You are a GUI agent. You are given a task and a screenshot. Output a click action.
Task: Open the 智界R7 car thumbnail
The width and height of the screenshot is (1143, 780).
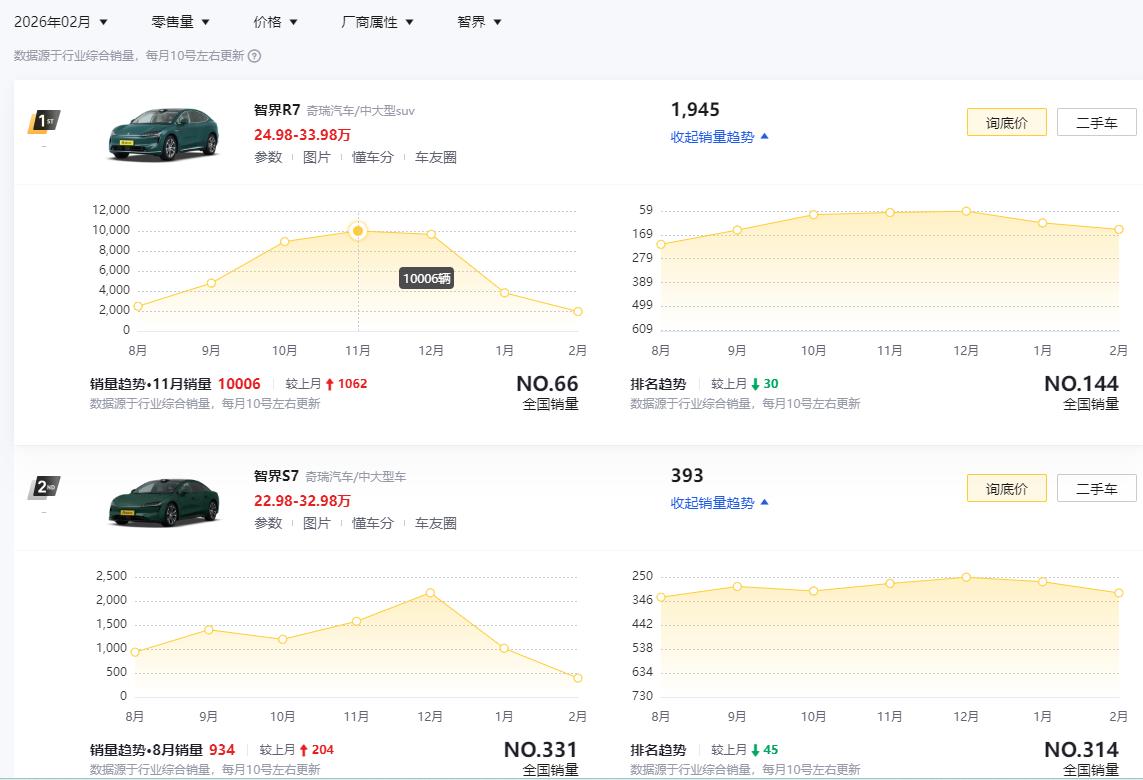pyautogui.click(x=163, y=134)
